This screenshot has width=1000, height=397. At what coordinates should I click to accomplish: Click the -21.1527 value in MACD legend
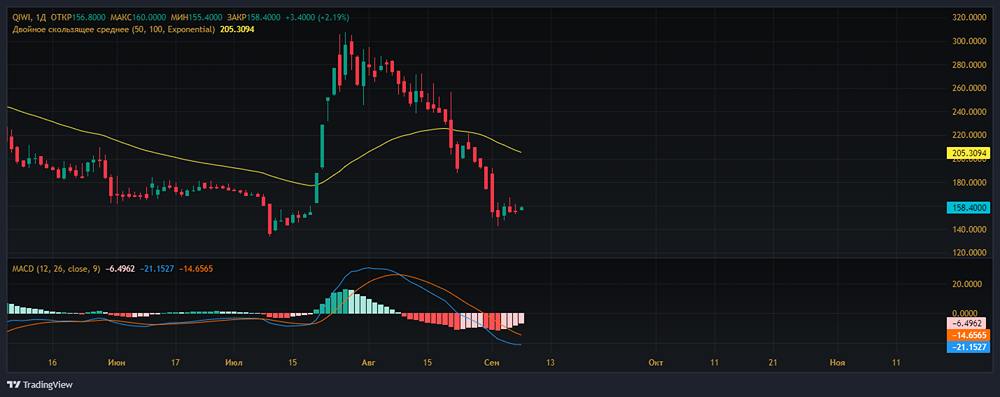156,269
